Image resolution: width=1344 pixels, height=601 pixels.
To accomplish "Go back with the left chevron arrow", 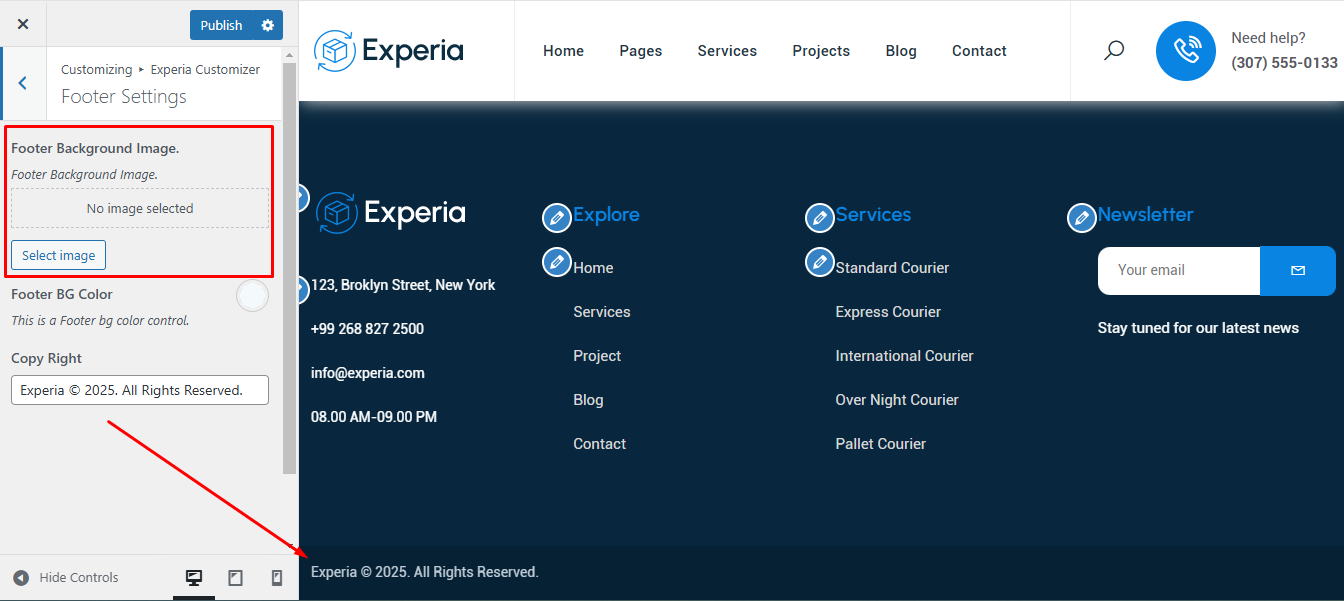I will [23, 83].
